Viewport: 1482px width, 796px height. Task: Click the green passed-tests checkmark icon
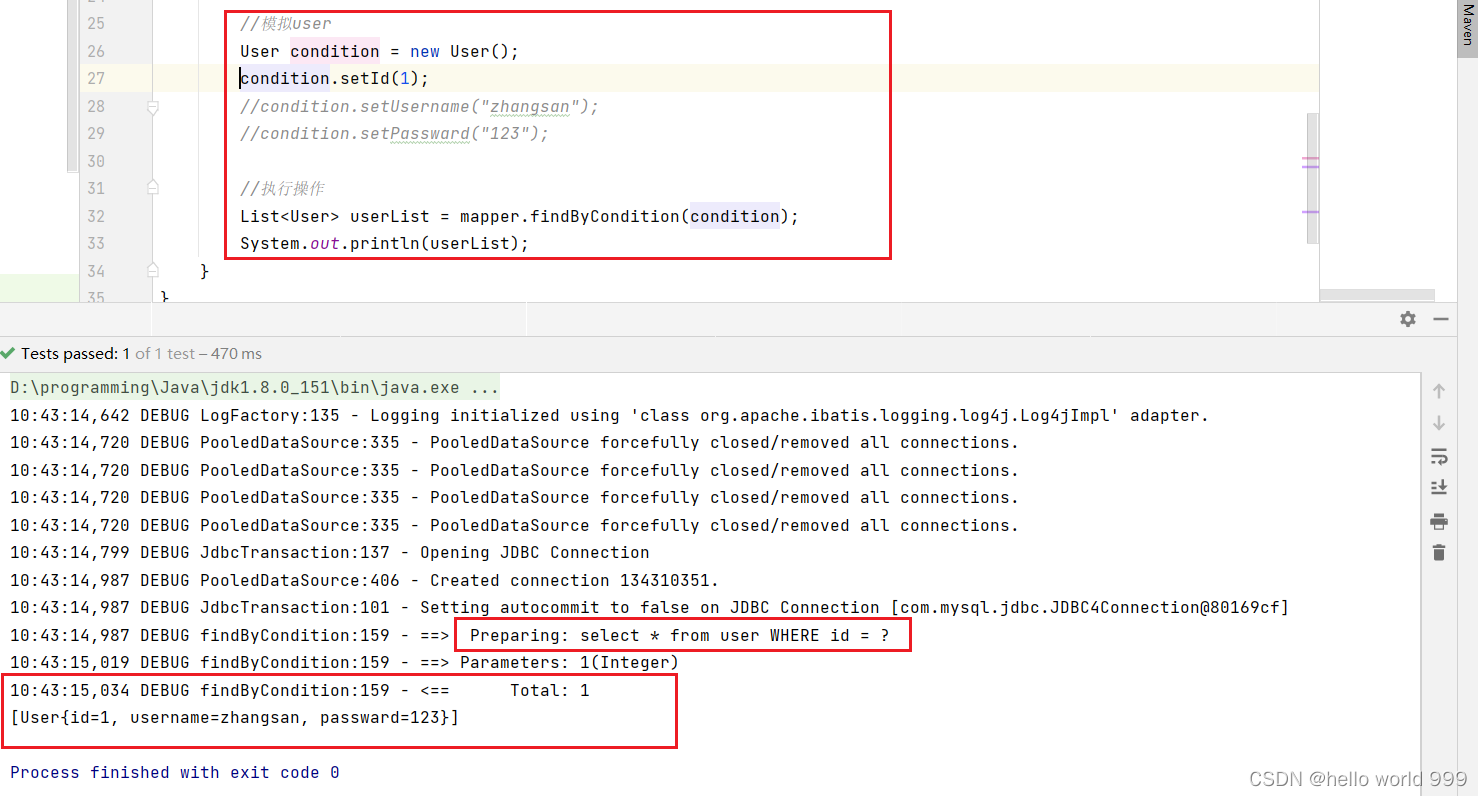pos(8,353)
